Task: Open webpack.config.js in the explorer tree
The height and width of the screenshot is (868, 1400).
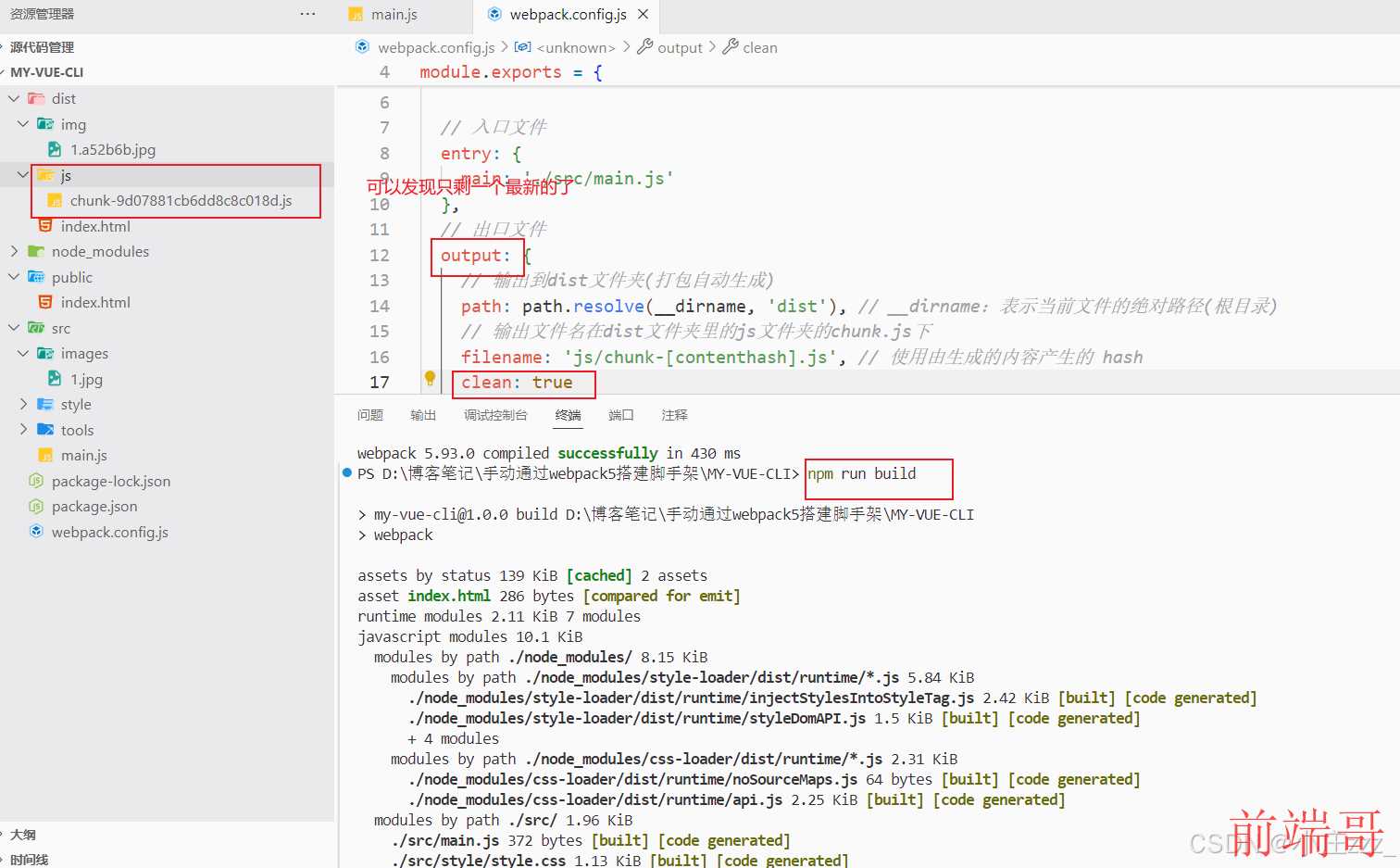Action: 110,532
